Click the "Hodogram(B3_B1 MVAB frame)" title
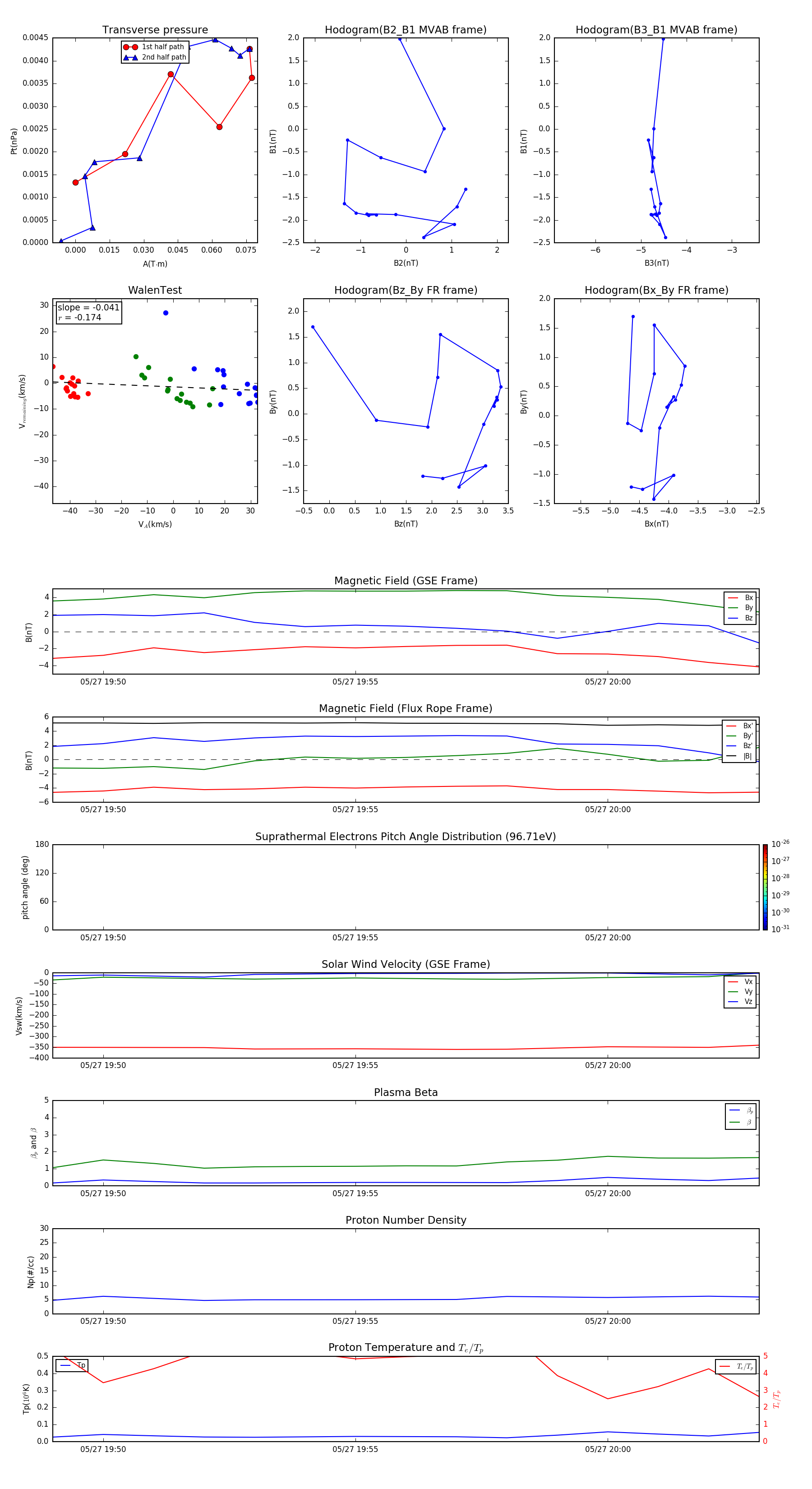 point(656,30)
